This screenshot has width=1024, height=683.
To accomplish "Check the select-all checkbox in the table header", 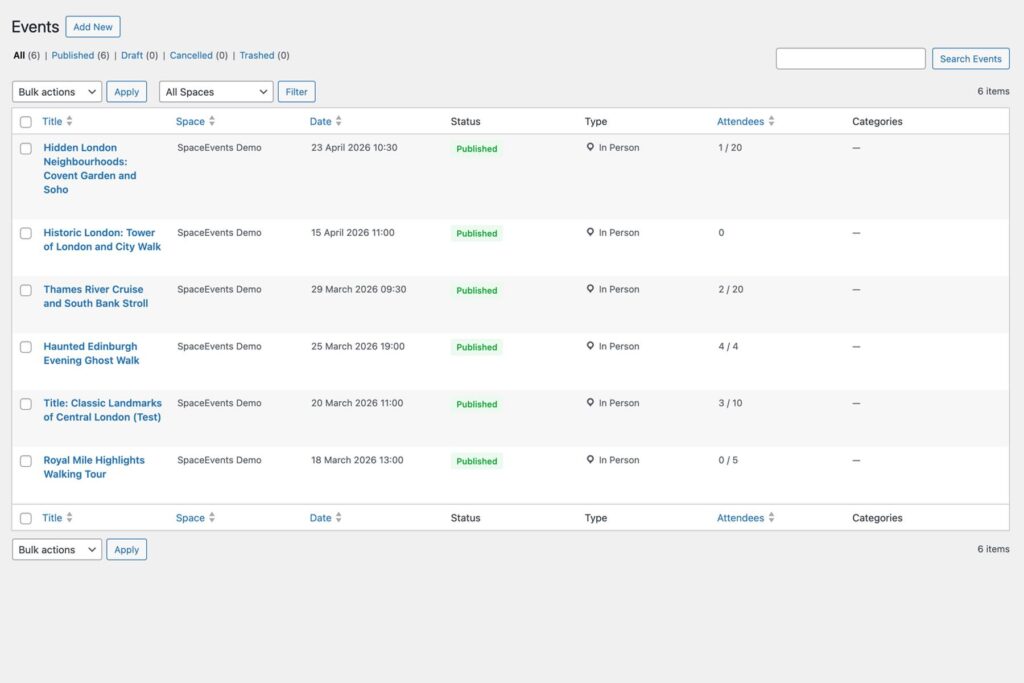I will click(26, 122).
